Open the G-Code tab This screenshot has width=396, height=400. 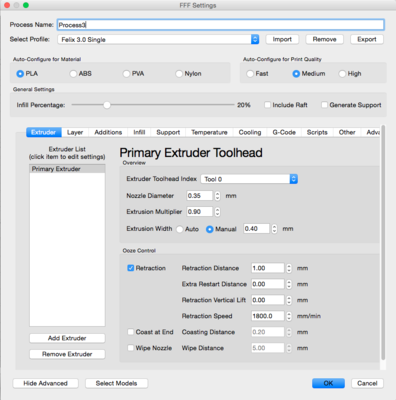click(x=284, y=132)
